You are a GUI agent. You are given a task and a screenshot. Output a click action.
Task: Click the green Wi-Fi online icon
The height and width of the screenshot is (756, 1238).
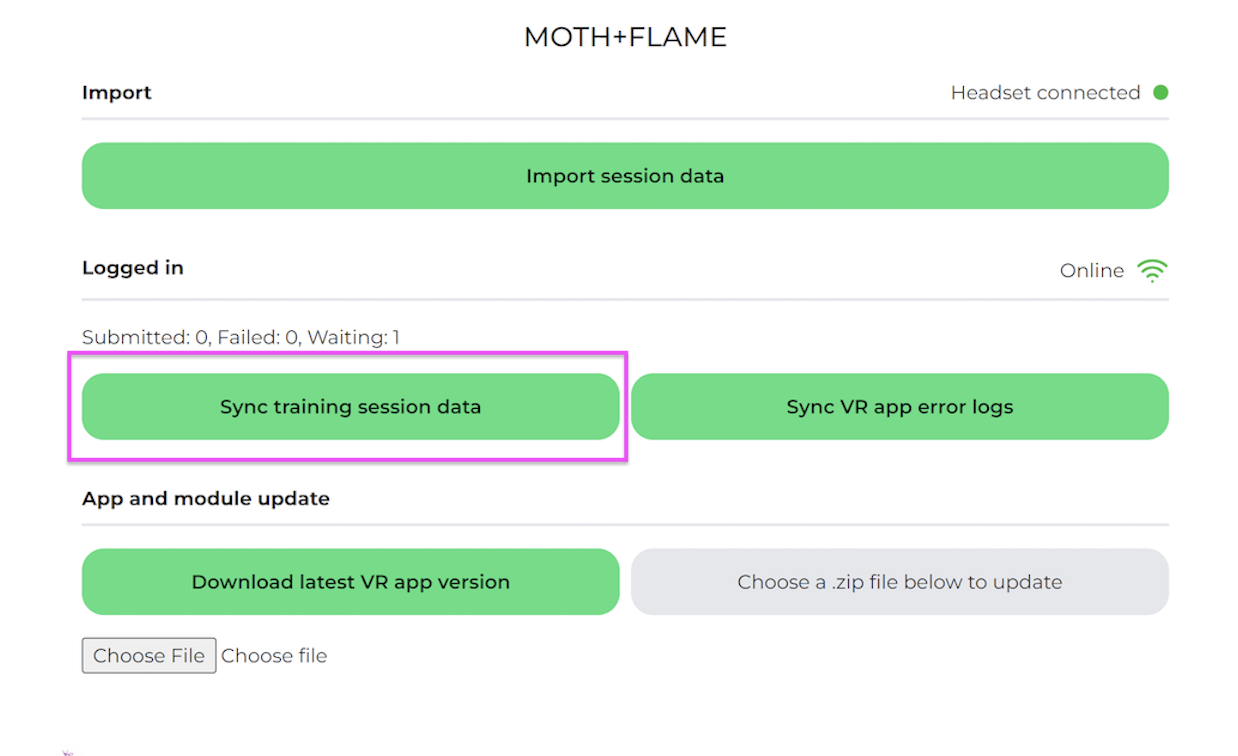coord(1152,271)
